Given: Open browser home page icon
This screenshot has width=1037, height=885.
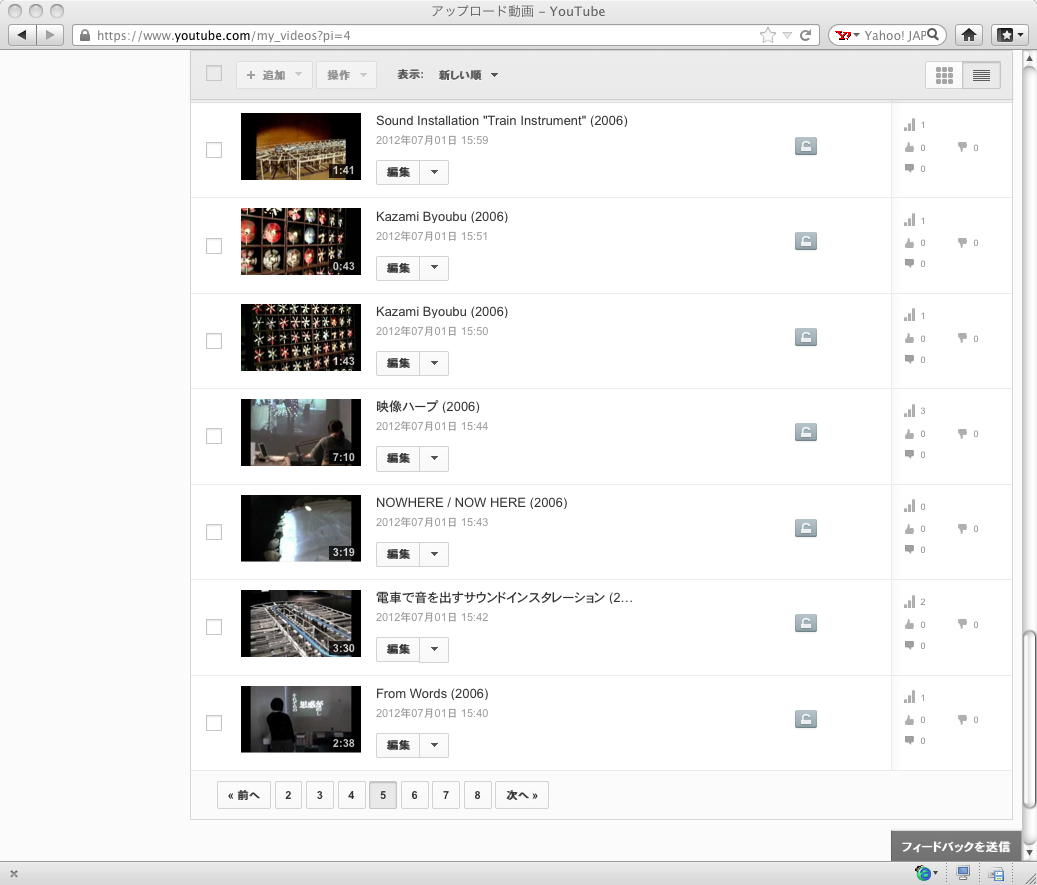Looking at the screenshot, I should click(x=969, y=35).
